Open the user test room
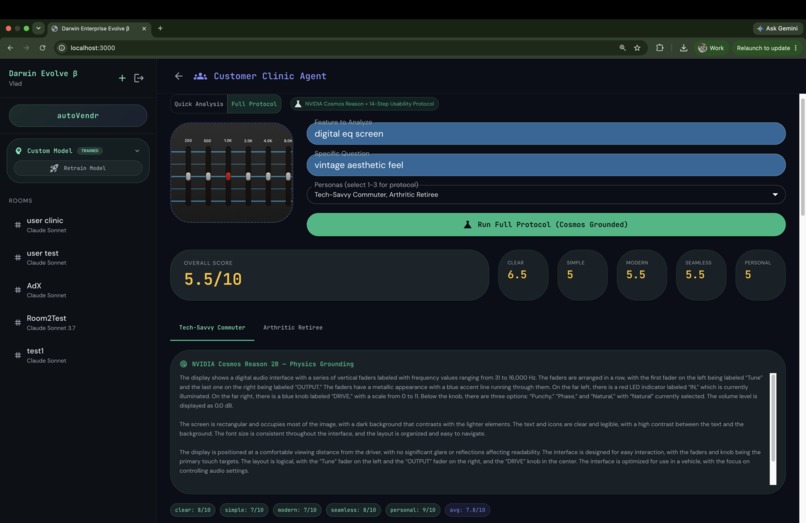This screenshot has width=806, height=523. pyautogui.click(x=78, y=257)
